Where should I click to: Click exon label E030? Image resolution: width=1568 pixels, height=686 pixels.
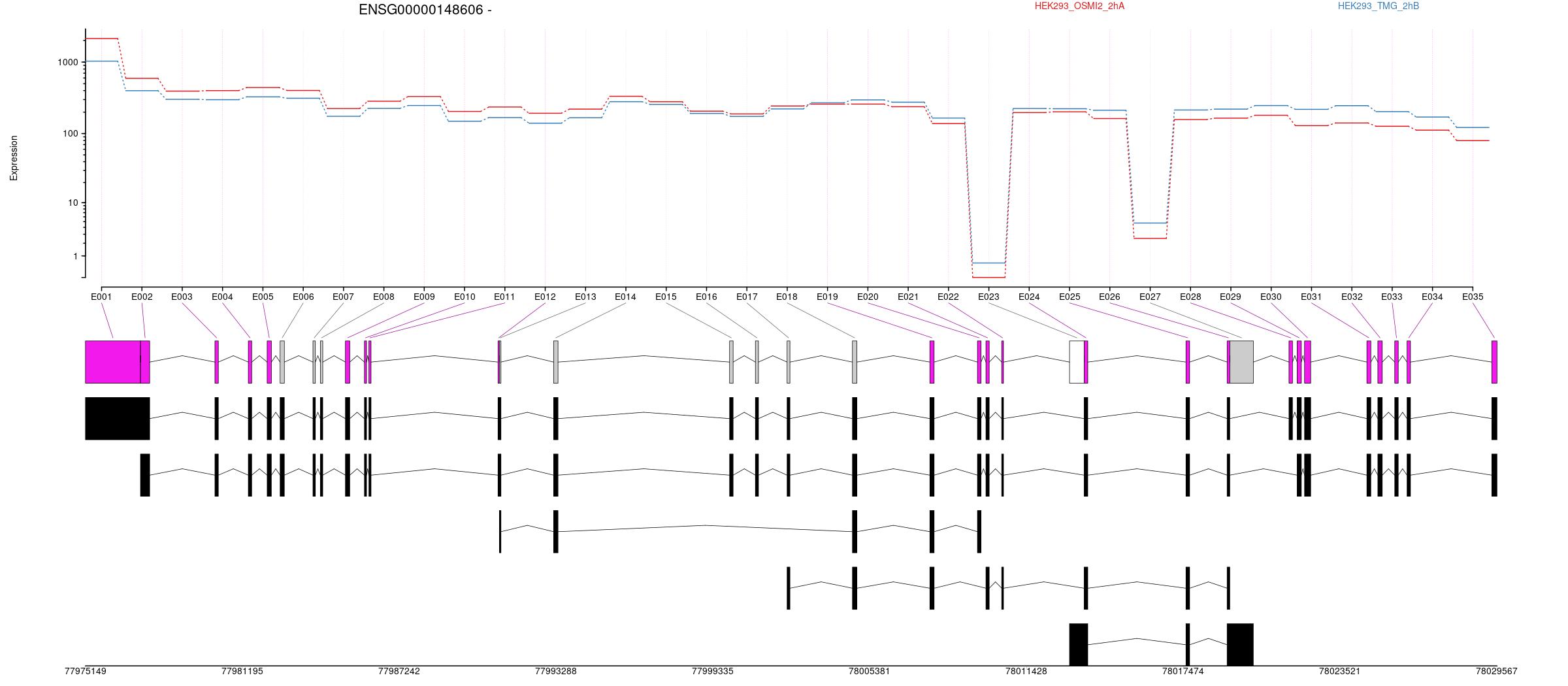click(x=1271, y=297)
